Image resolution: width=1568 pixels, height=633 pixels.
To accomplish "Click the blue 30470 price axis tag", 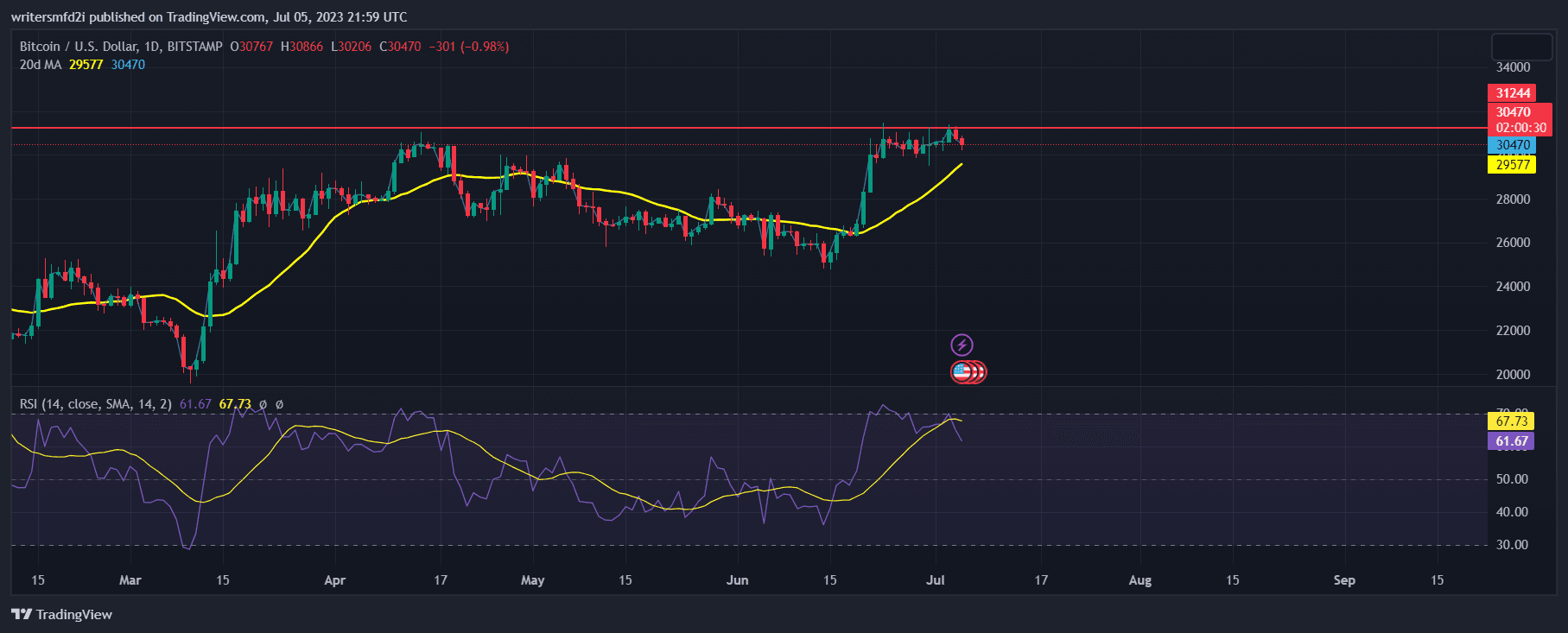I will (x=1512, y=145).
